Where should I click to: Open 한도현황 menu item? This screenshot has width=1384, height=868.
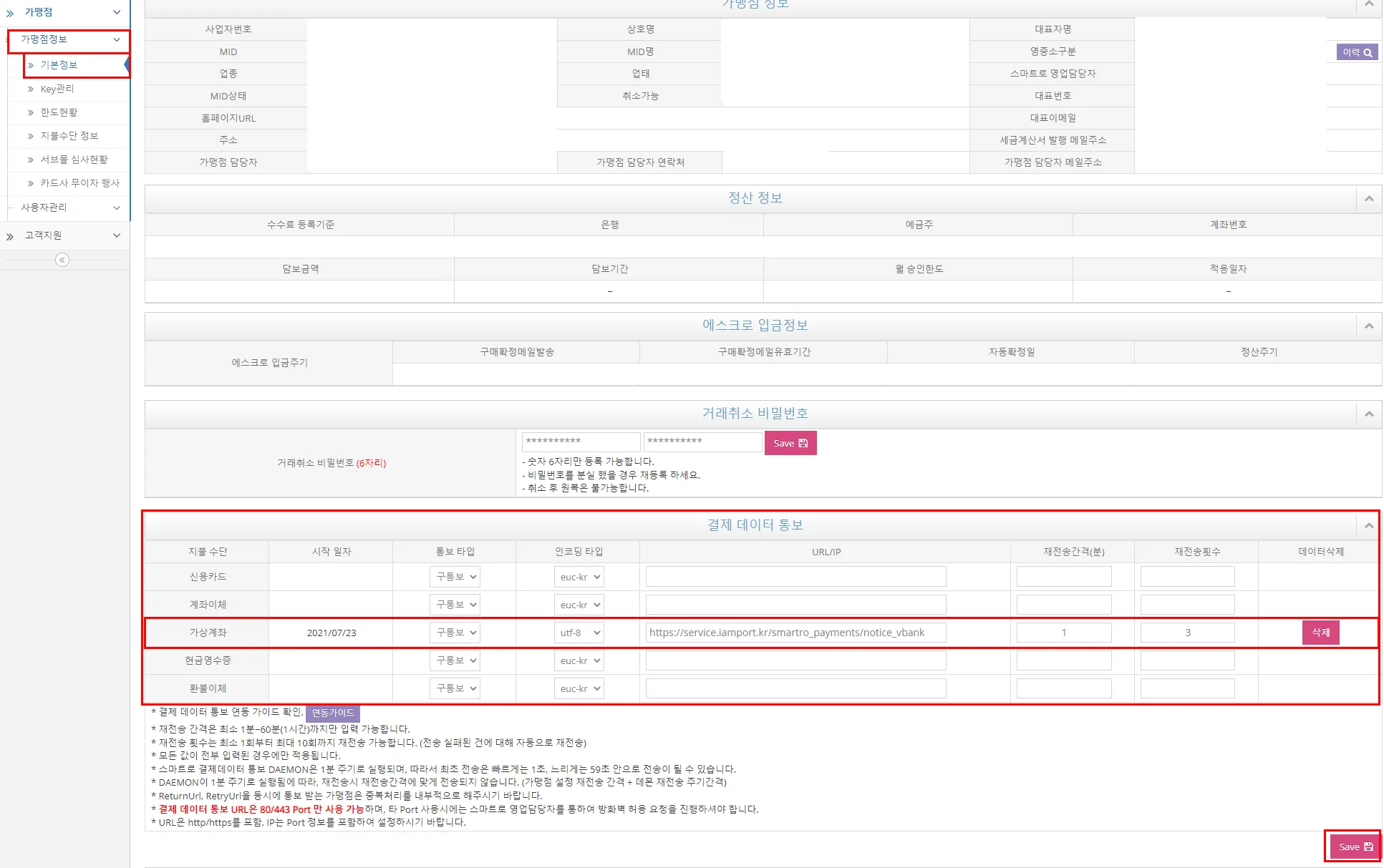tap(59, 112)
